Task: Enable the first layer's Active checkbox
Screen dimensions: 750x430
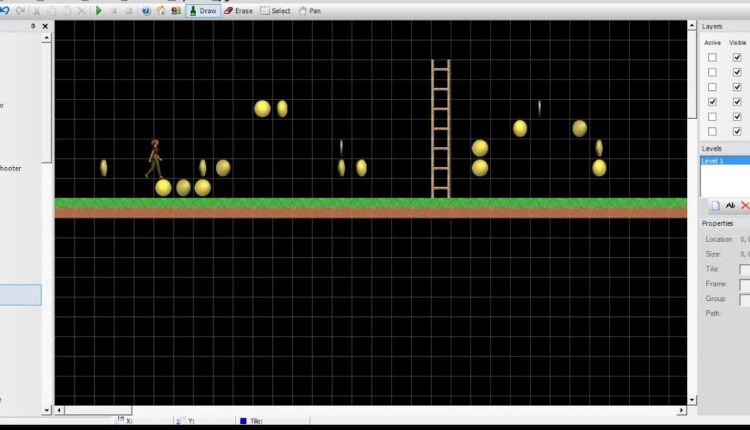Action: [x=712, y=57]
